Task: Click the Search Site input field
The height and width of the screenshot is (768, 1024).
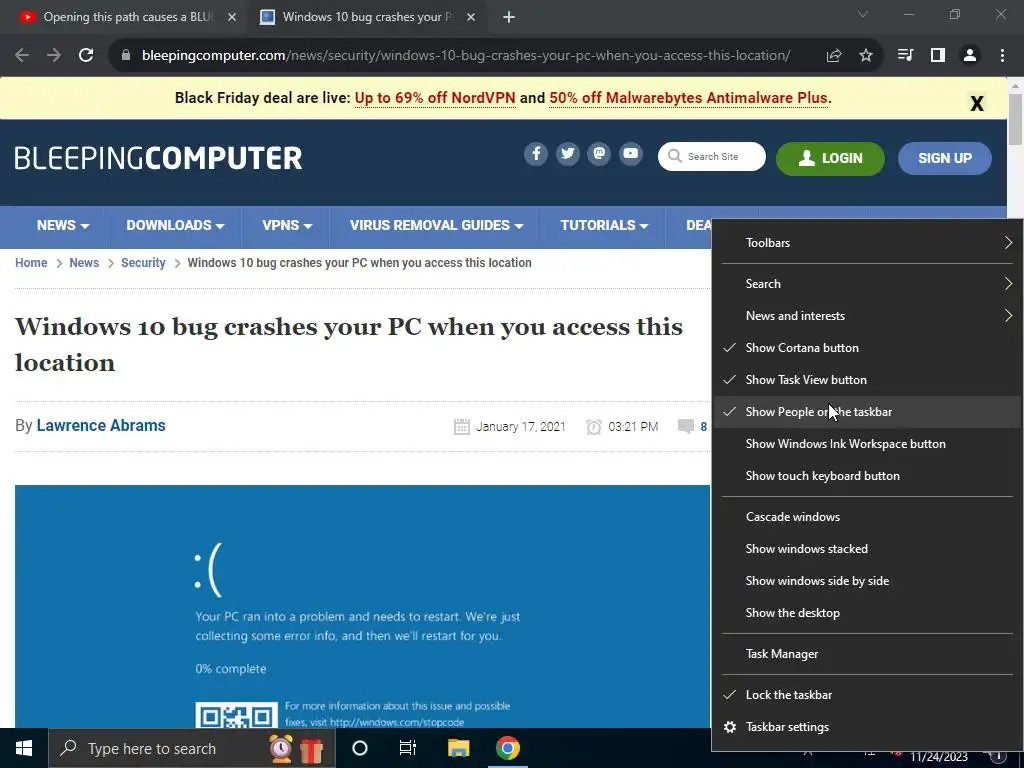Action: [x=712, y=157]
